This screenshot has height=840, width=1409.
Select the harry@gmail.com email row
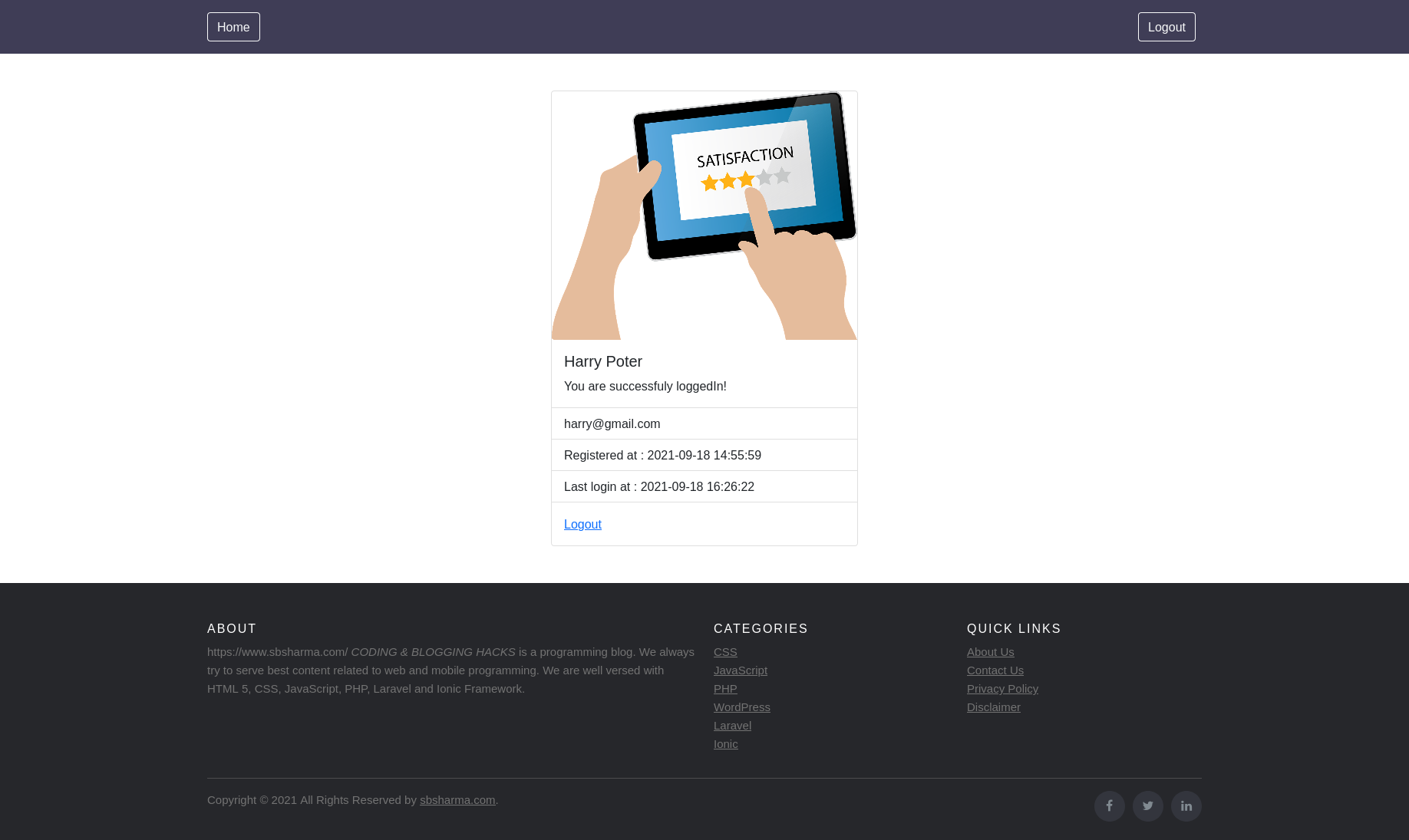pos(612,423)
